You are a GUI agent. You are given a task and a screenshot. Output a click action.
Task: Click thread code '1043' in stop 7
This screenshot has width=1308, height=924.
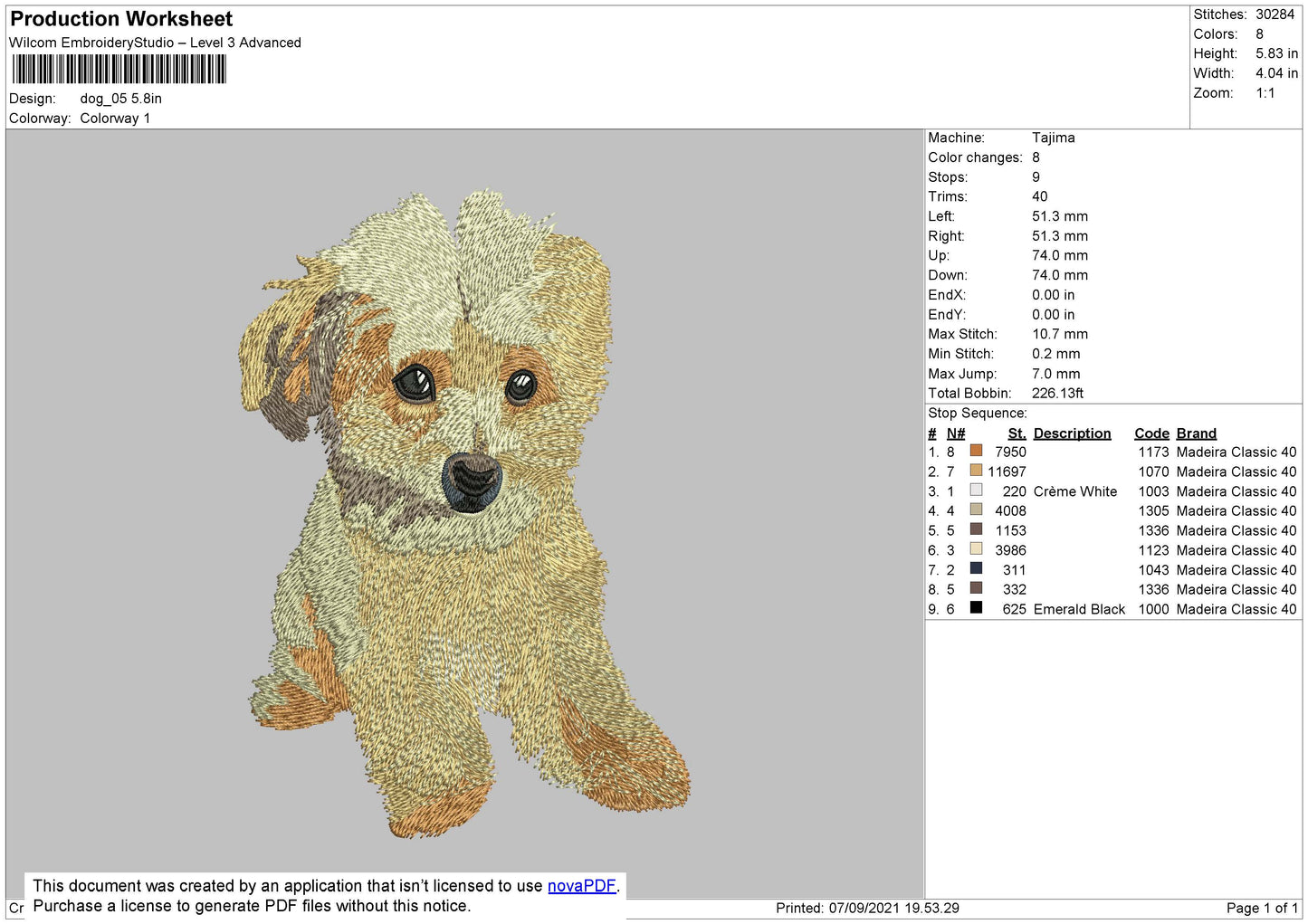tap(1153, 570)
